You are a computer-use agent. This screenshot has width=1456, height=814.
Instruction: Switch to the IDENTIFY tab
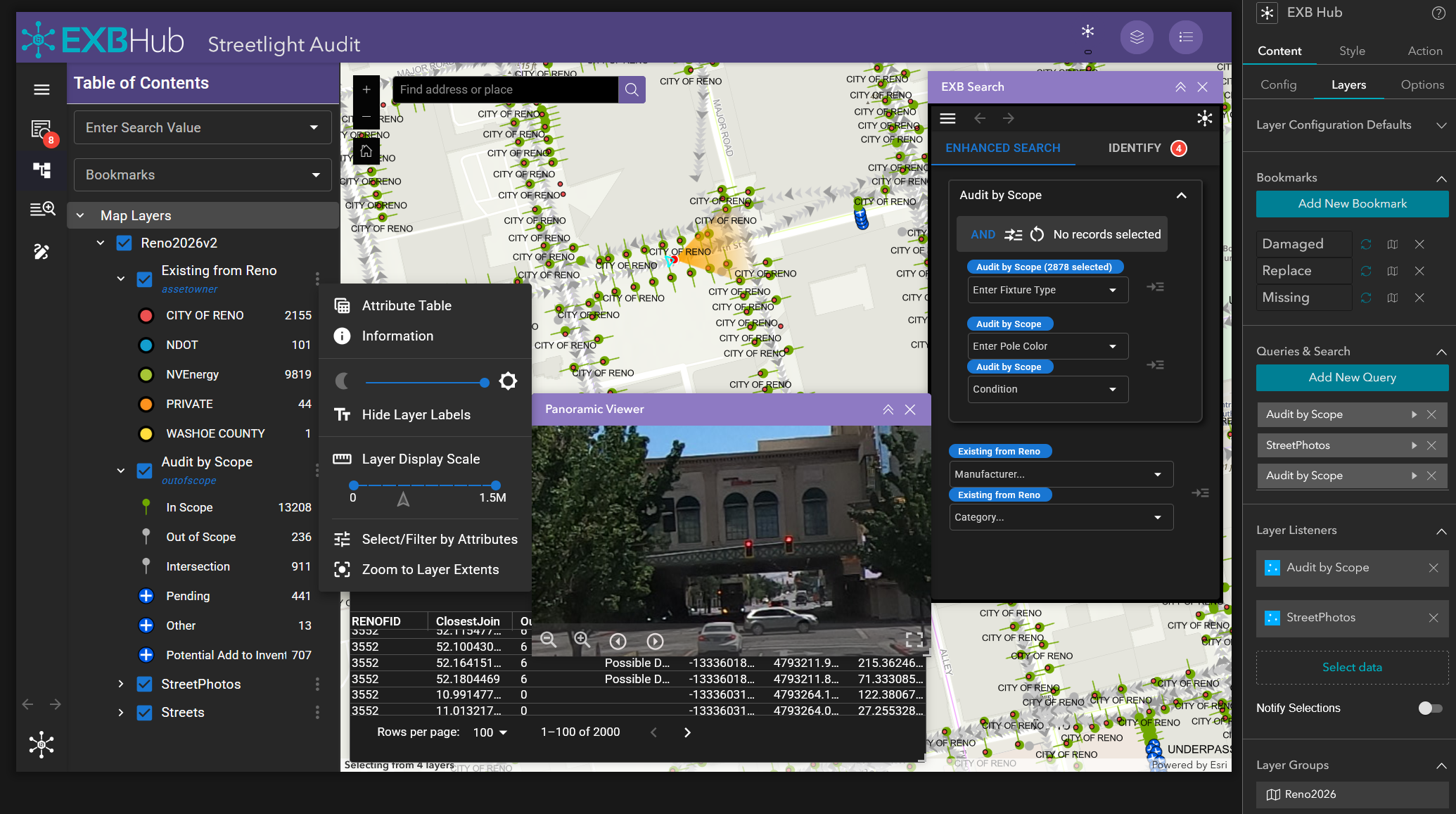pyautogui.click(x=1134, y=148)
